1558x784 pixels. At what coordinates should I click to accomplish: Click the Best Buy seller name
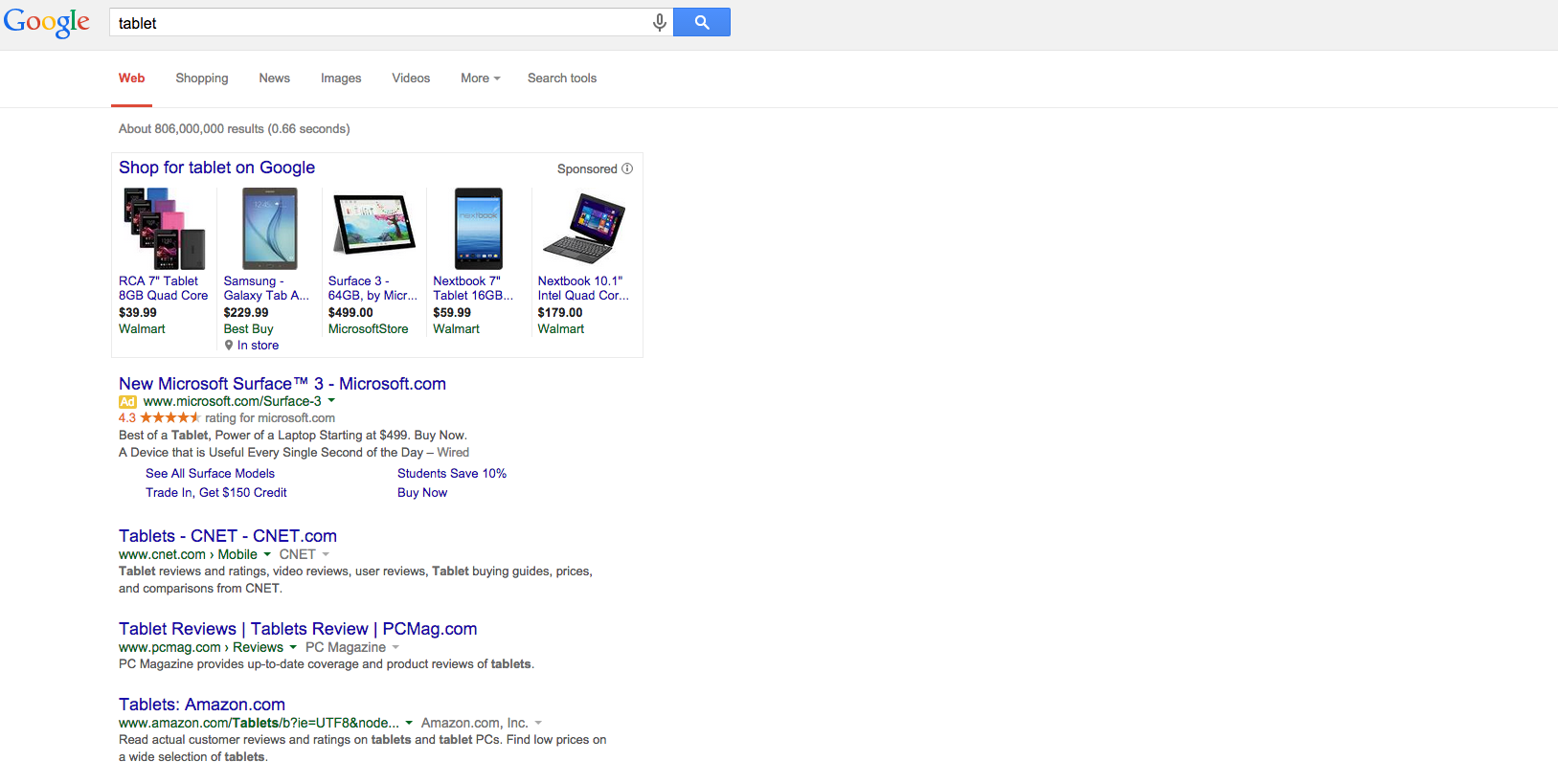tap(249, 329)
